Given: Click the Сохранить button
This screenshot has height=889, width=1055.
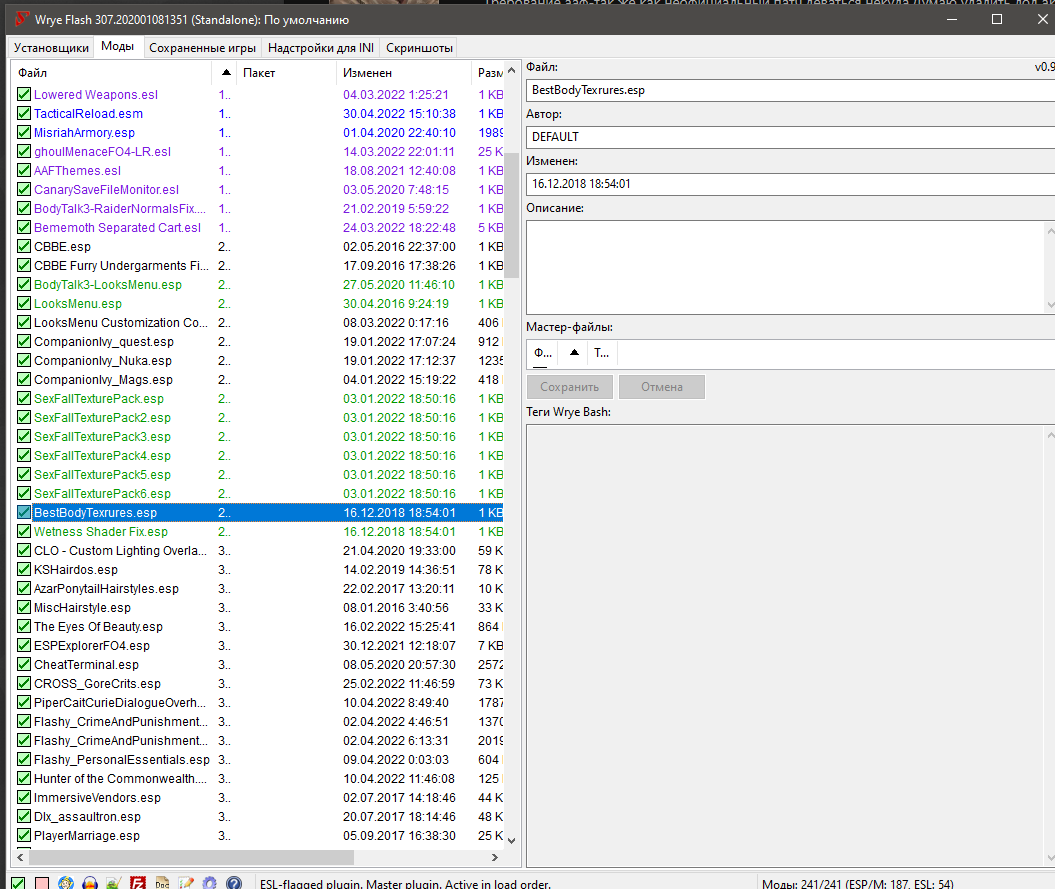Looking at the screenshot, I should [x=569, y=387].
